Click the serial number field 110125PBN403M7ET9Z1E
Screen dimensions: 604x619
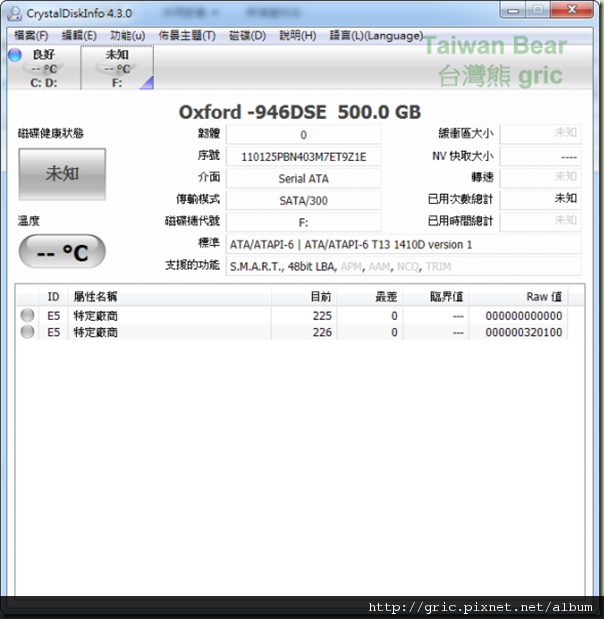[303, 157]
